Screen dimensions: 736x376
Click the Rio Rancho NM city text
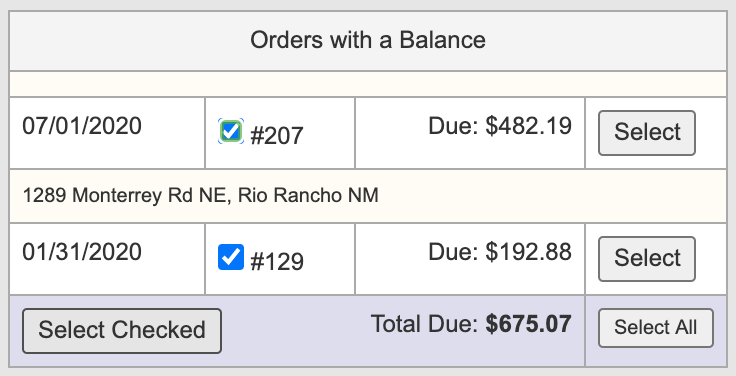coord(308,195)
